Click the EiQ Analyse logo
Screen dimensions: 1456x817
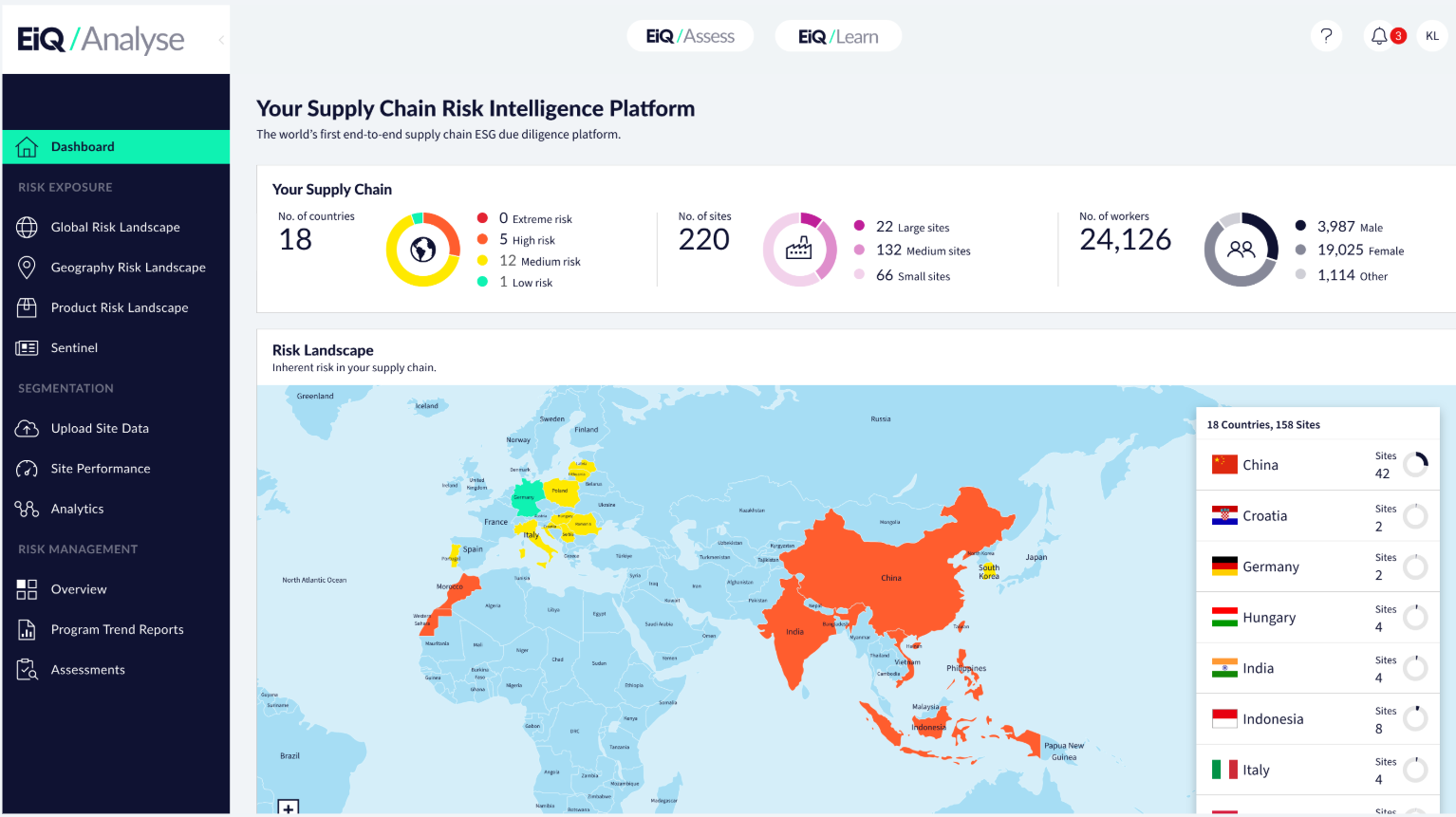tap(101, 39)
